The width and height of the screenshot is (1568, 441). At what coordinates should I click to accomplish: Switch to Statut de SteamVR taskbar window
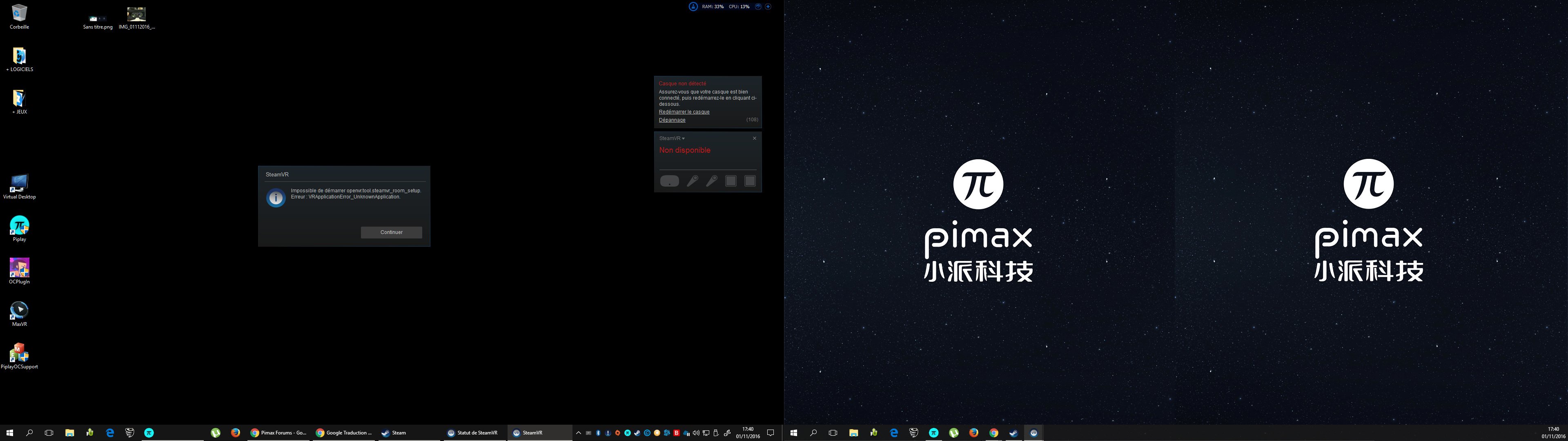474,433
